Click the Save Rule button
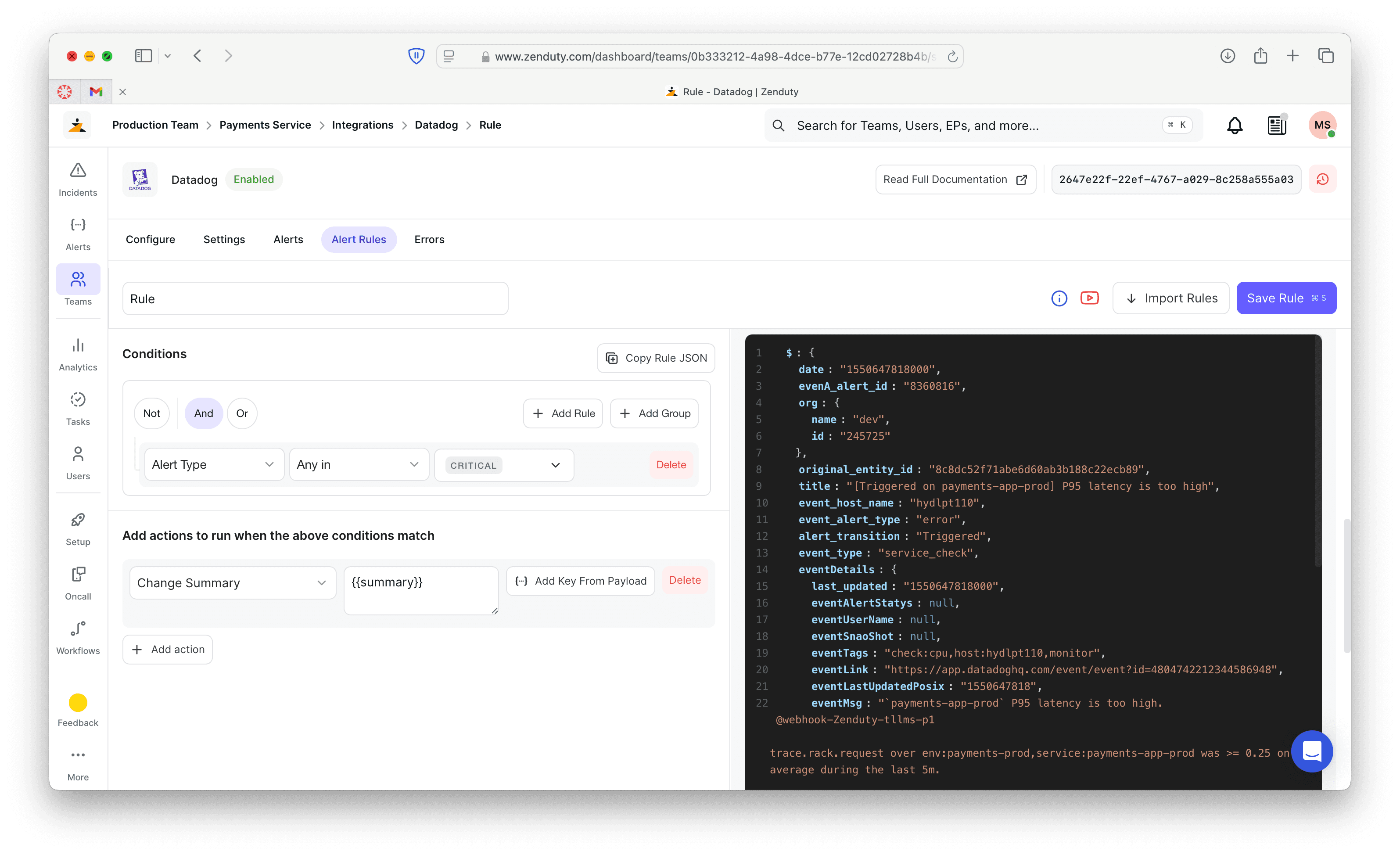This screenshot has height=855, width=1400. click(1286, 298)
